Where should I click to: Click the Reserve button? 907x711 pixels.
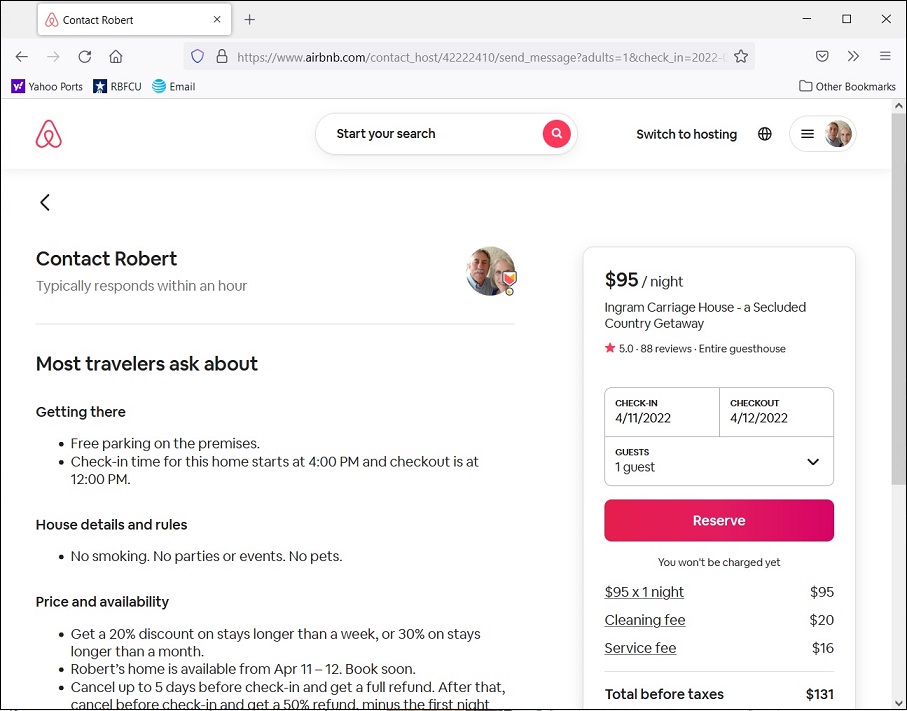click(x=719, y=521)
